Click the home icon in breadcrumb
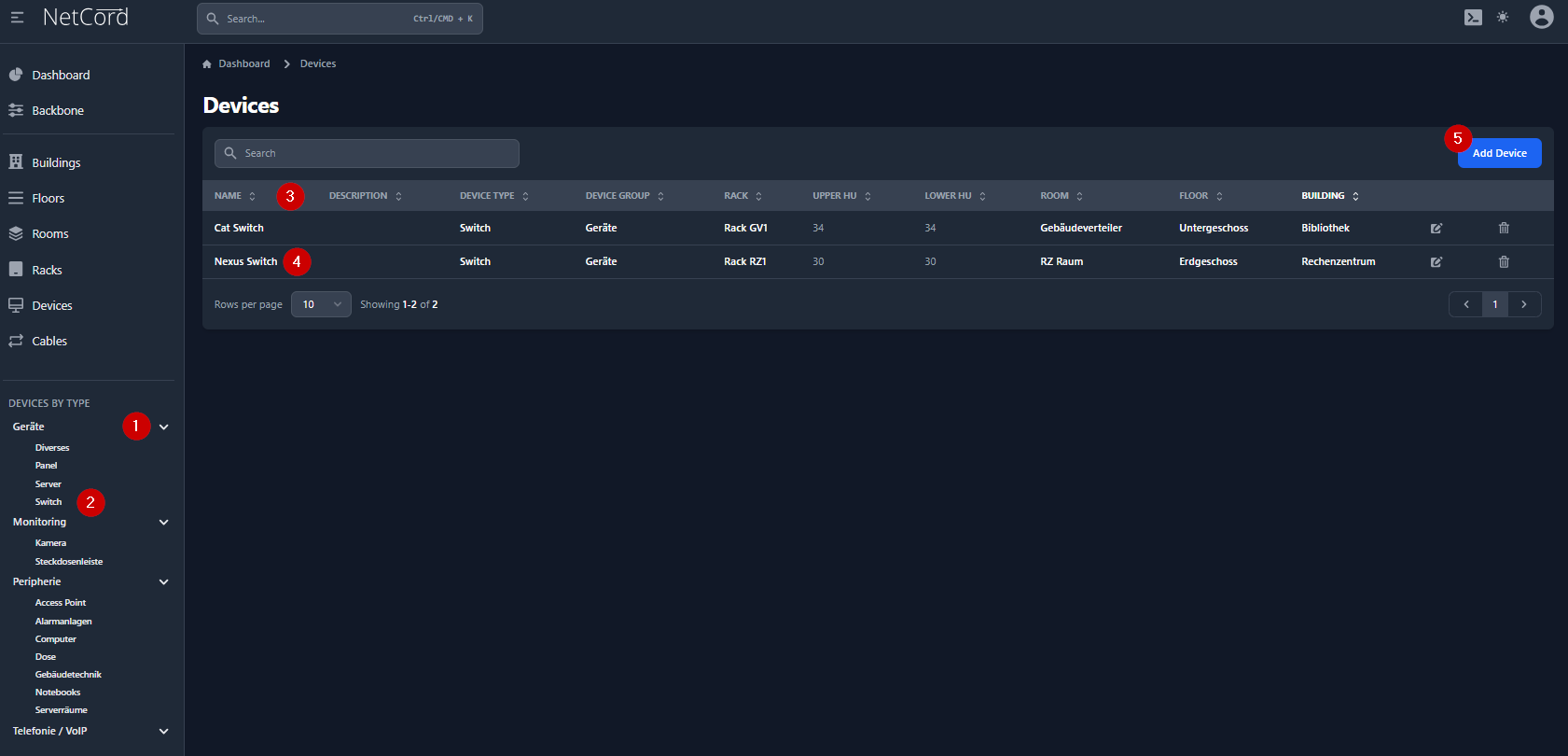Screen dimensions: 1568x756 (207, 64)
